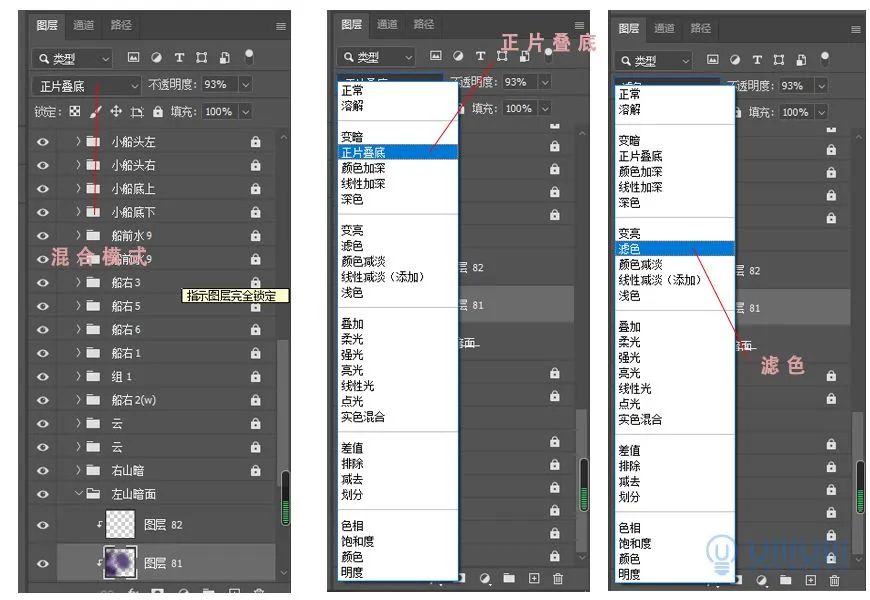Screen dimensions: 870x600
Task: Click fill 100% field in left panel
Action: click(219, 112)
